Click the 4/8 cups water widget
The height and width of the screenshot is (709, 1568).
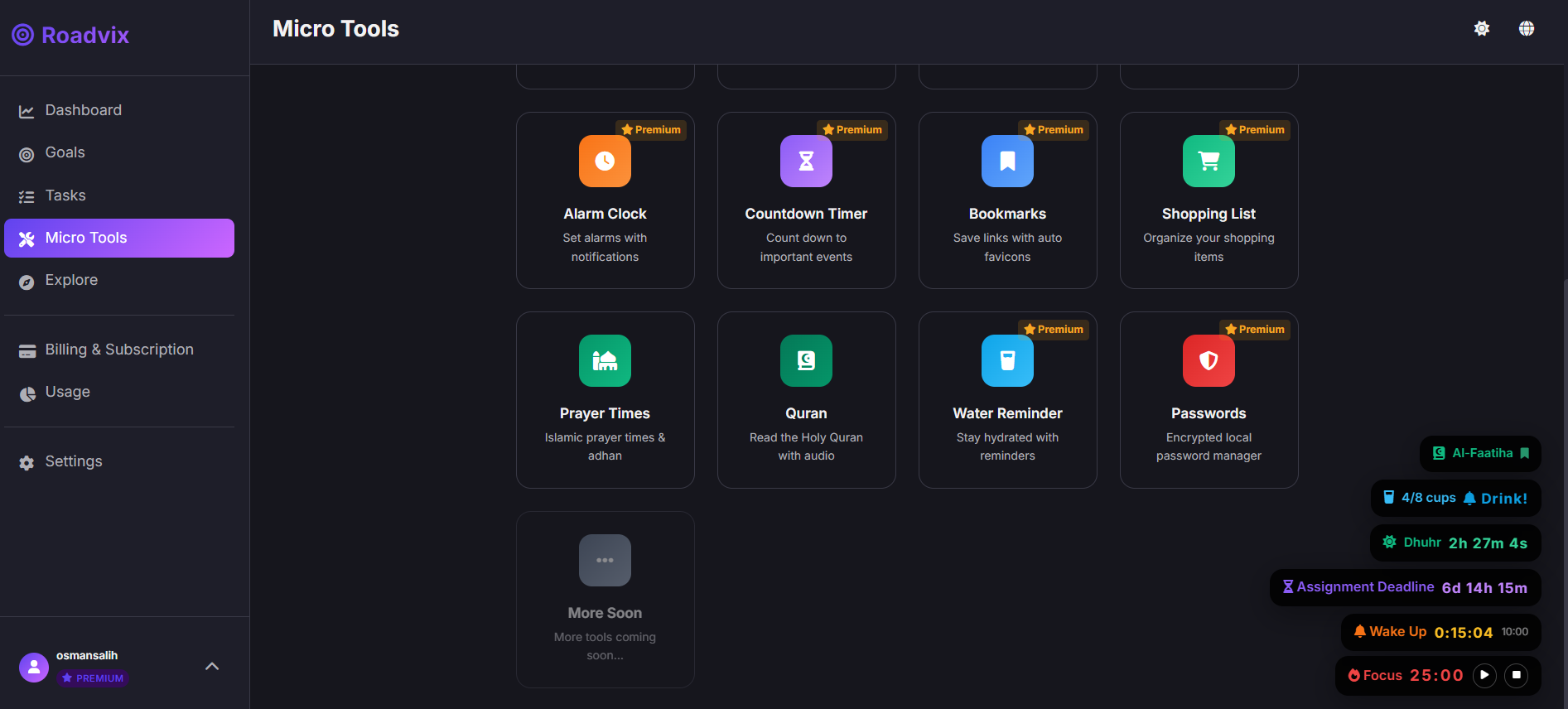point(1420,498)
